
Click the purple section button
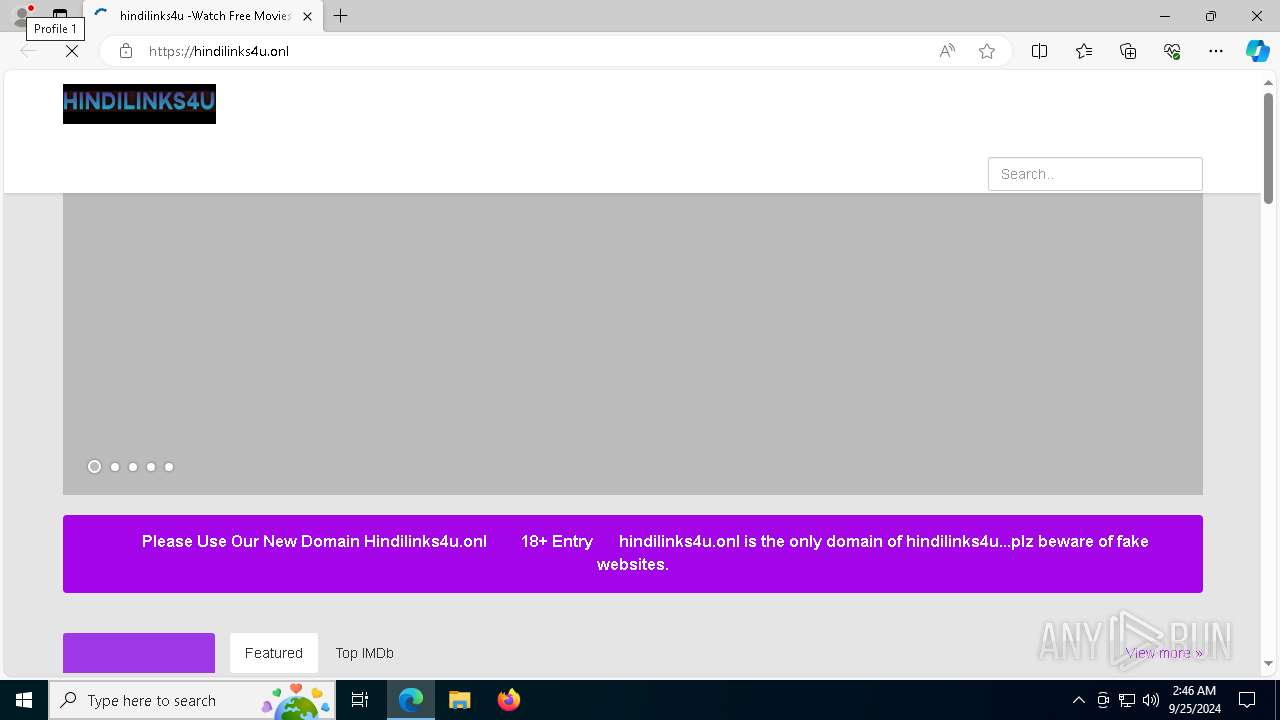click(x=139, y=653)
